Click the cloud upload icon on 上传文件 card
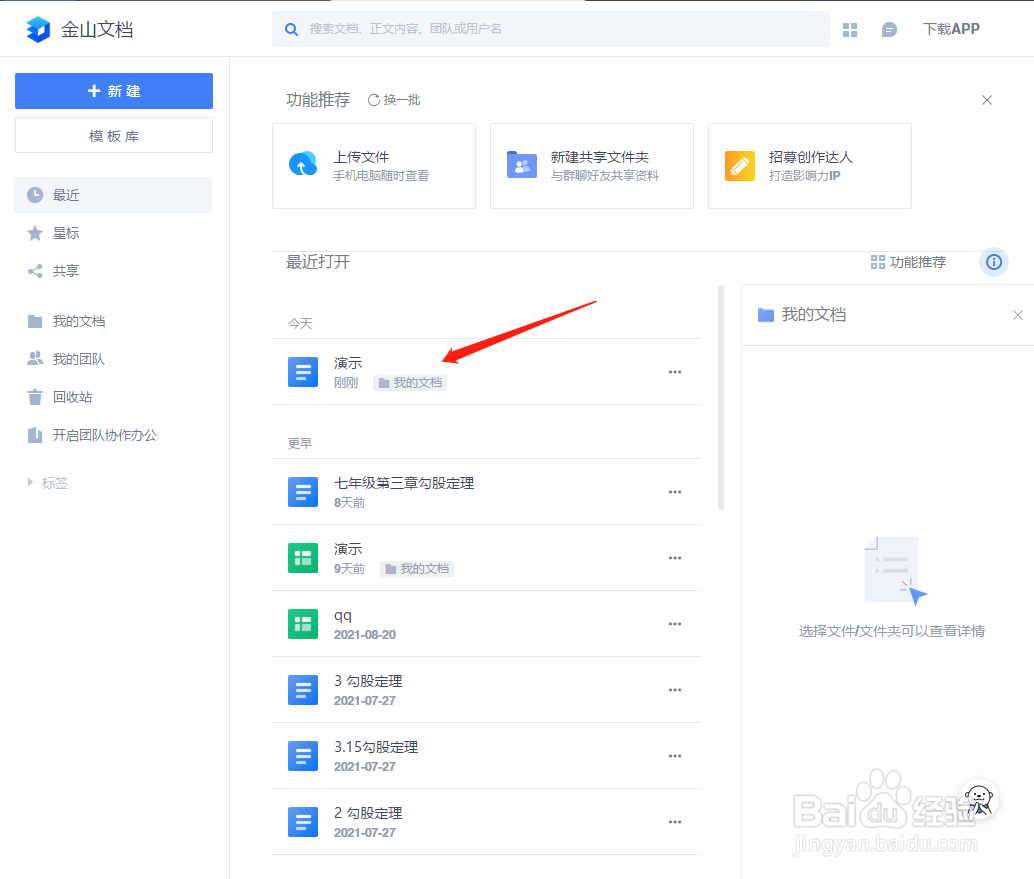Image resolution: width=1034 pixels, height=879 pixels. point(302,164)
